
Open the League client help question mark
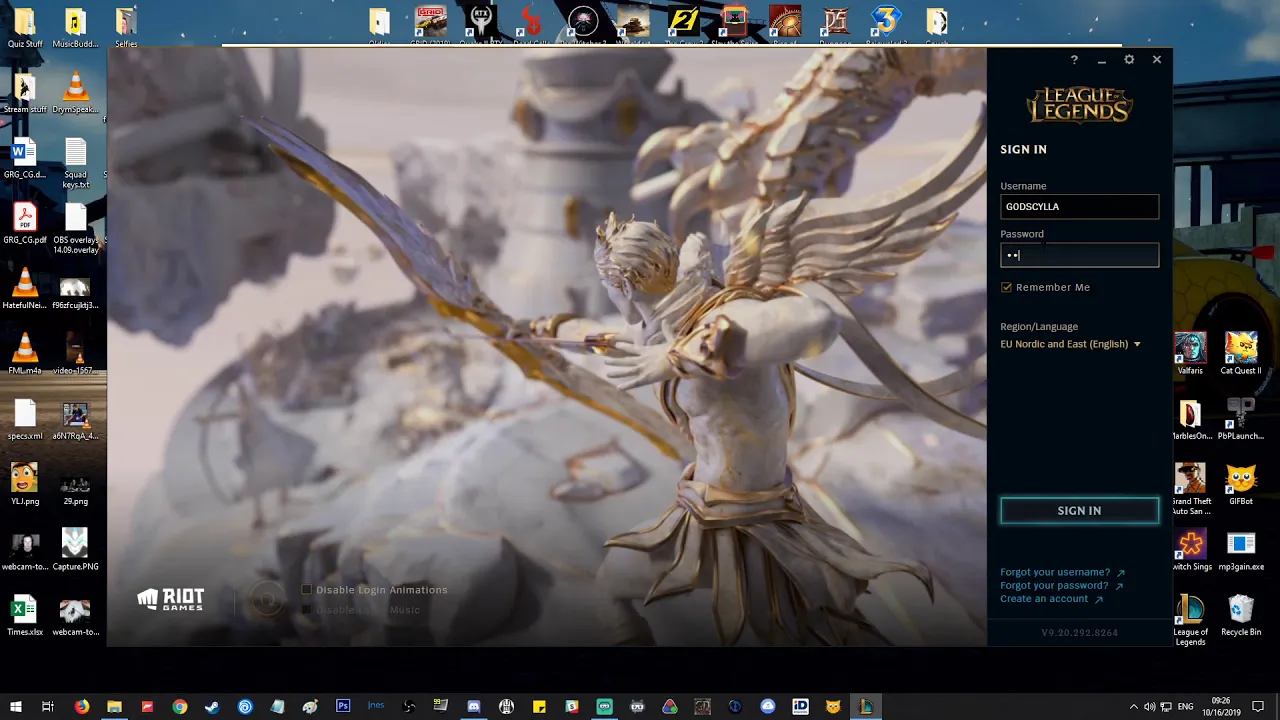pyautogui.click(x=1074, y=60)
